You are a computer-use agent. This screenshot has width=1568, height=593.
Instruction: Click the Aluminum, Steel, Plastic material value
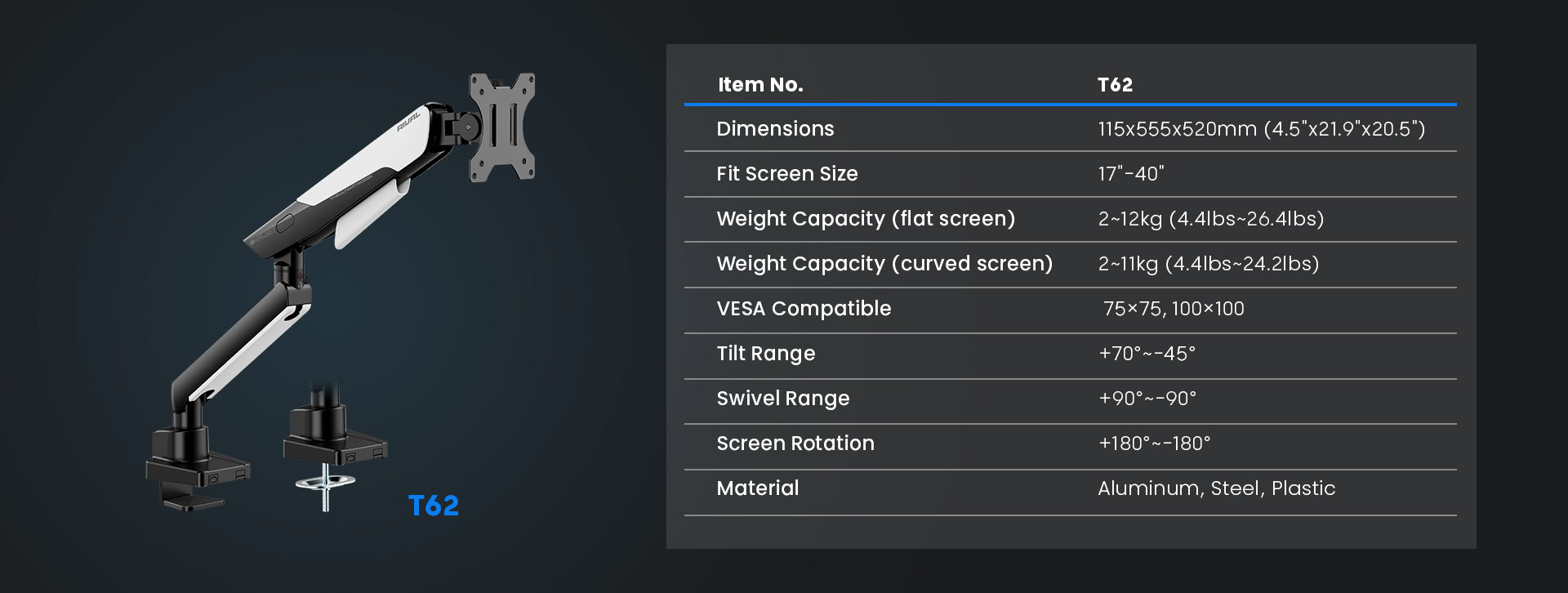(1215, 488)
